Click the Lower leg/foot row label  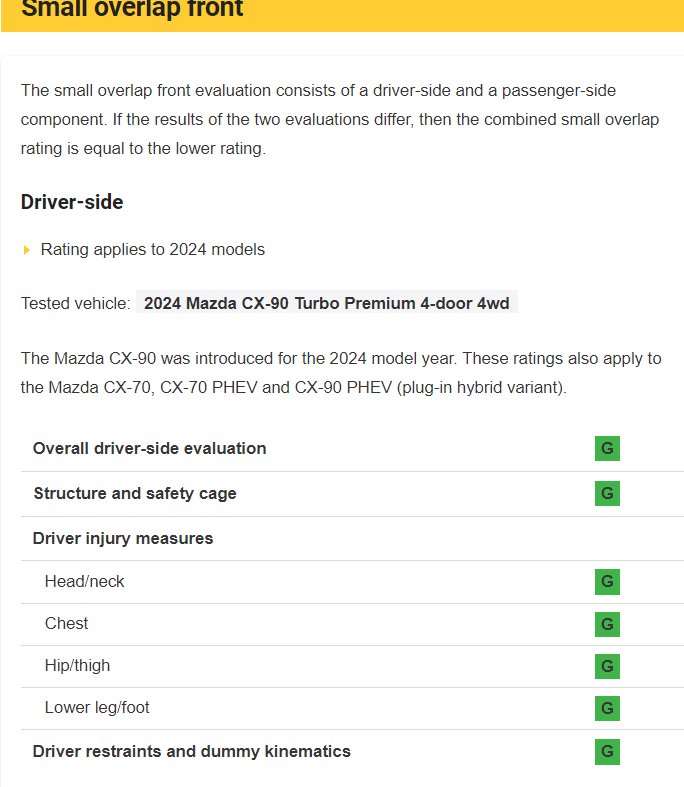97,707
